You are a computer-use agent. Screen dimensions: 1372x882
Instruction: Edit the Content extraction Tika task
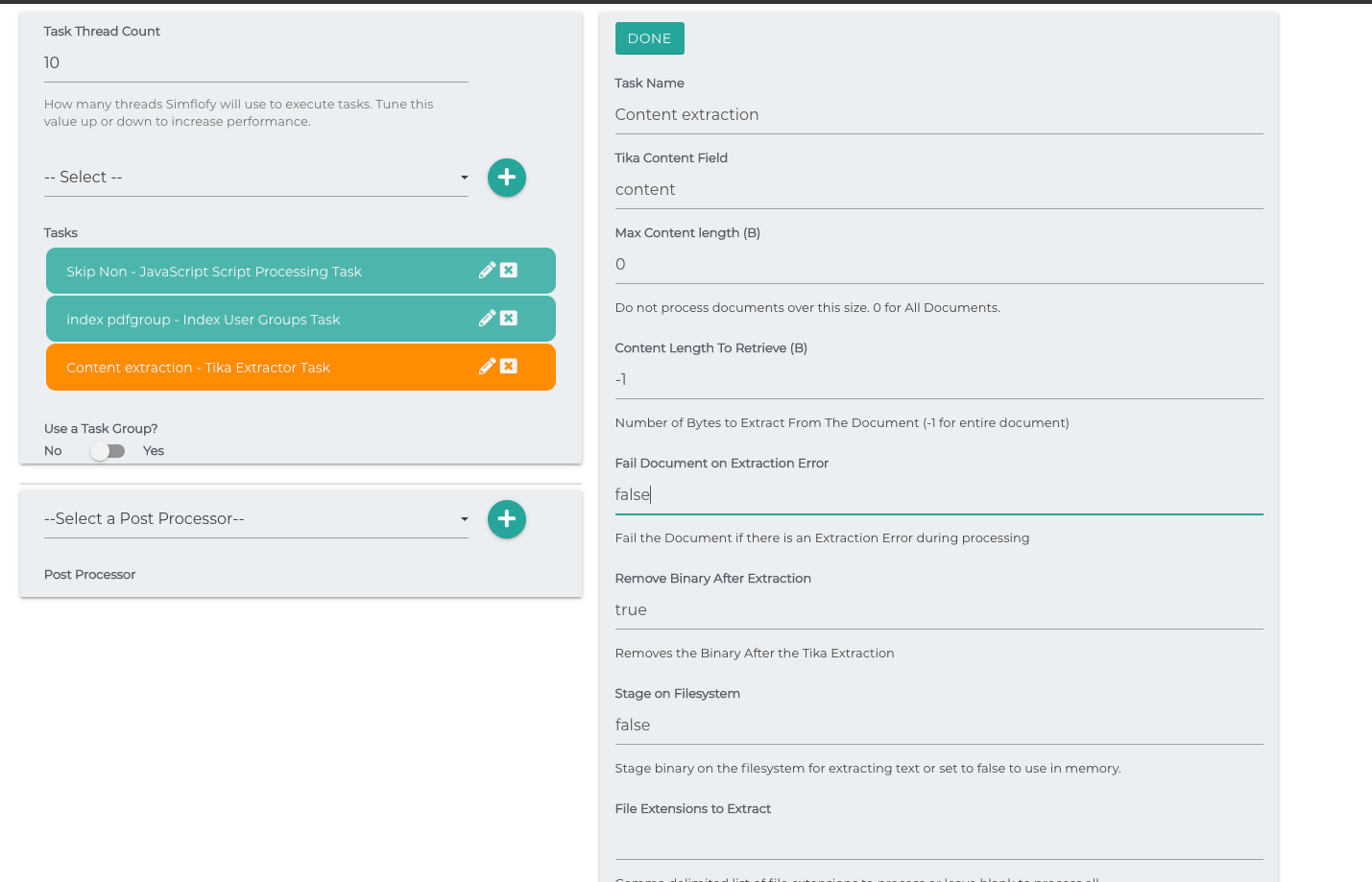[487, 367]
